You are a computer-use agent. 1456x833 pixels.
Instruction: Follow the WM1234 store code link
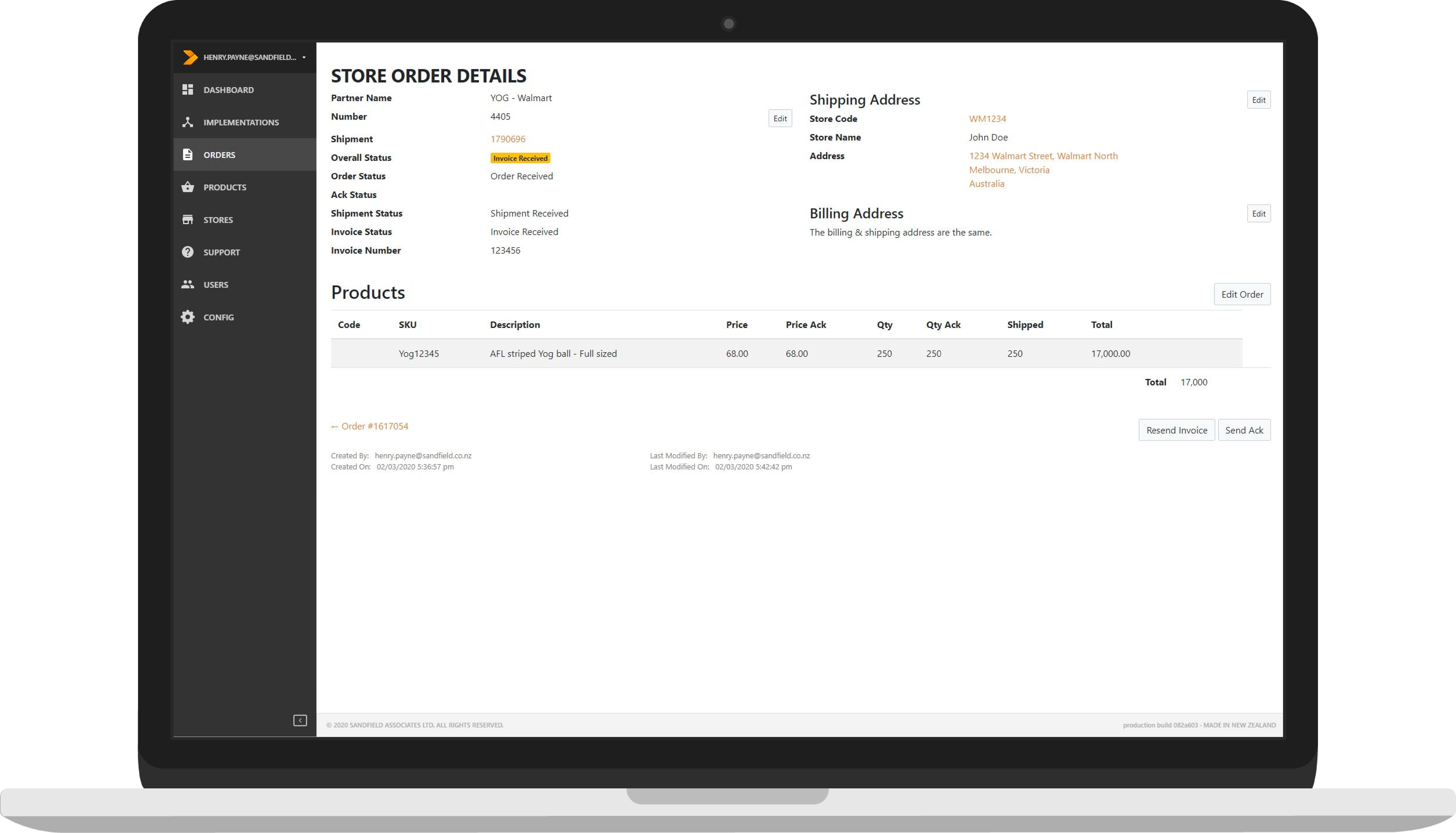click(987, 118)
